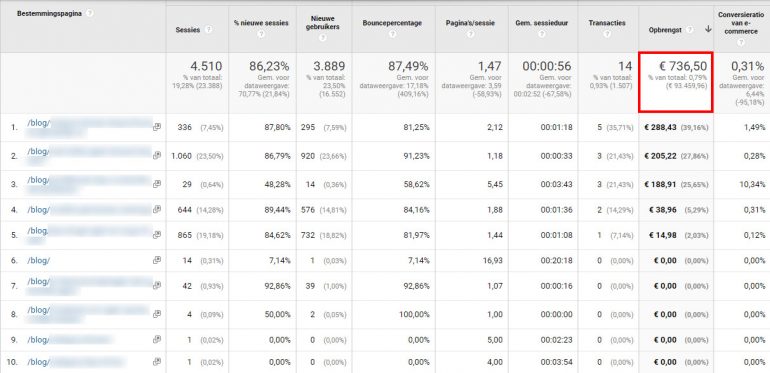This screenshot has width=770, height=373.
Task: Select total conversion rate 0,31% summary
Action: coord(747,66)
